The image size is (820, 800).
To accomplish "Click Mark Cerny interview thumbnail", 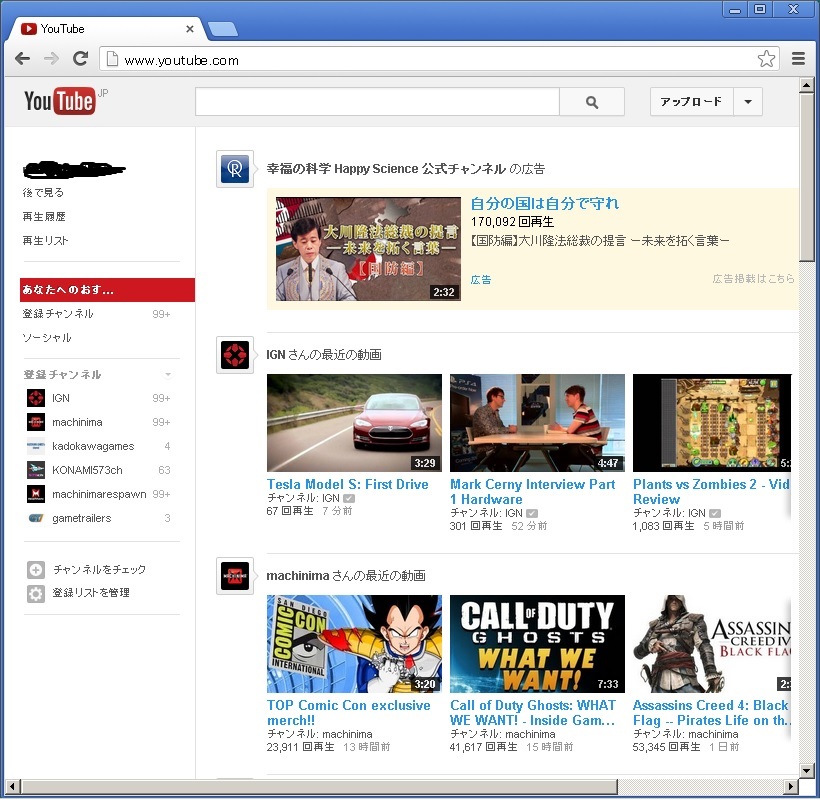I will pos(537,423).
